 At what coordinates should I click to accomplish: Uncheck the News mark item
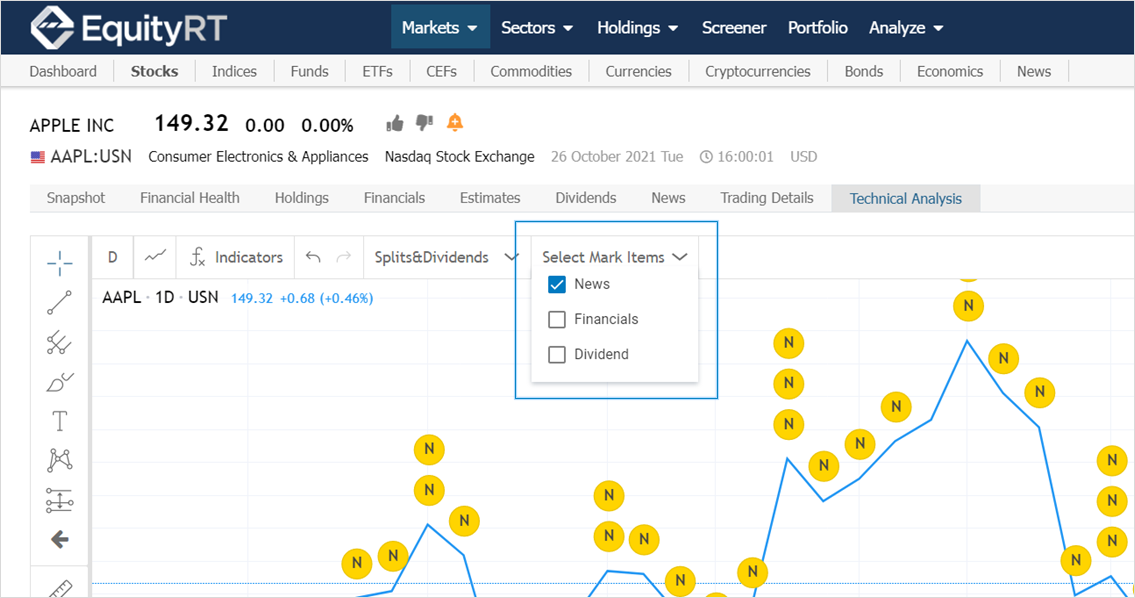click(557, 285)
